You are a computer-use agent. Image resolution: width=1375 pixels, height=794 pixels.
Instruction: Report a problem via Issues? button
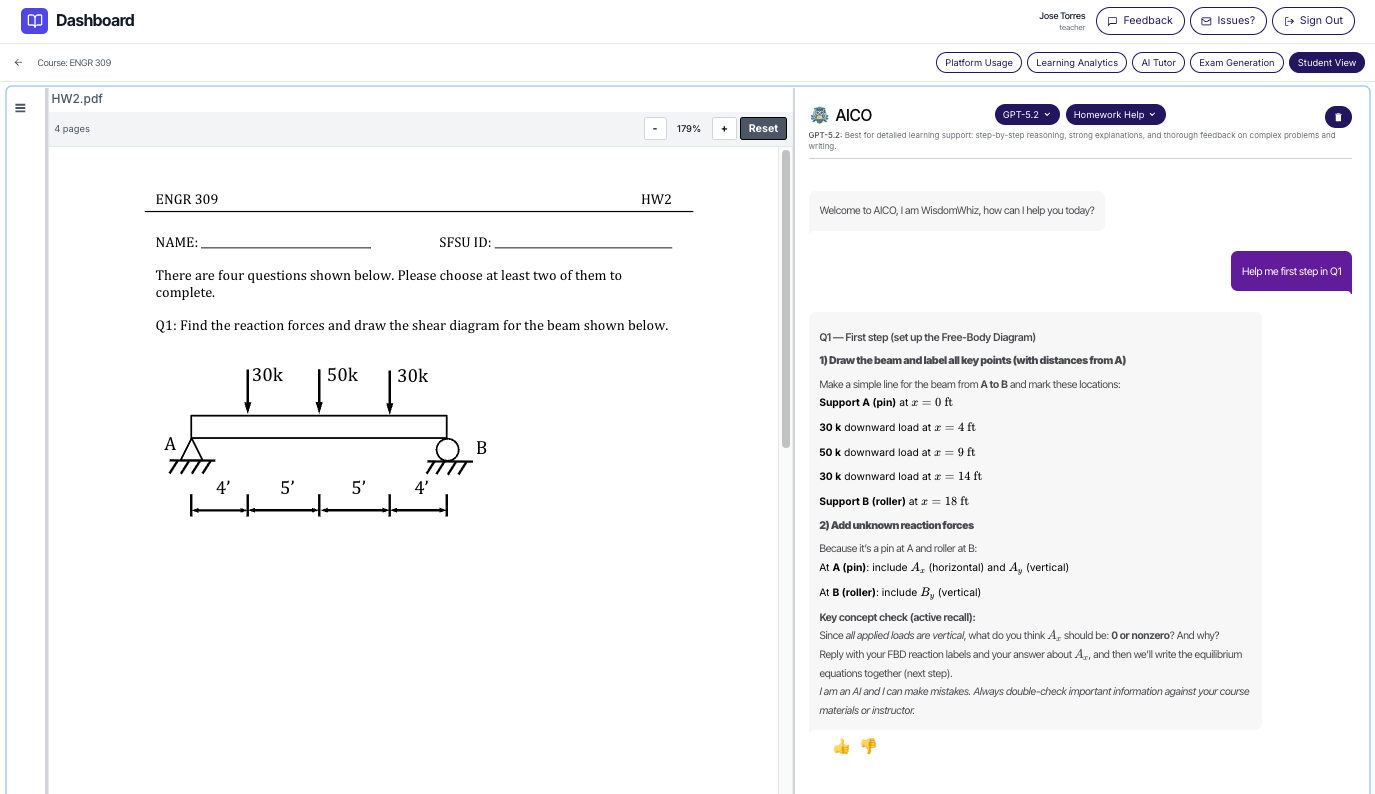(x=1228, y=21)
